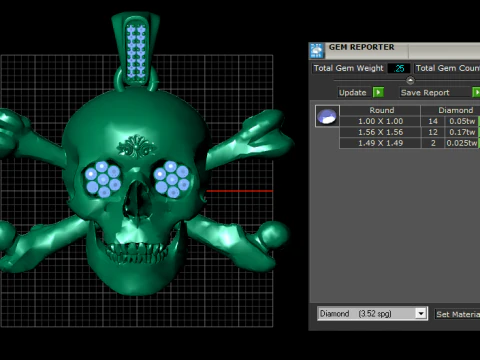The height and width of the screenshot is (360, 480).
Task: Click the Total Gem Weight label
Action: pyautogui.click(x=349, y=68)
